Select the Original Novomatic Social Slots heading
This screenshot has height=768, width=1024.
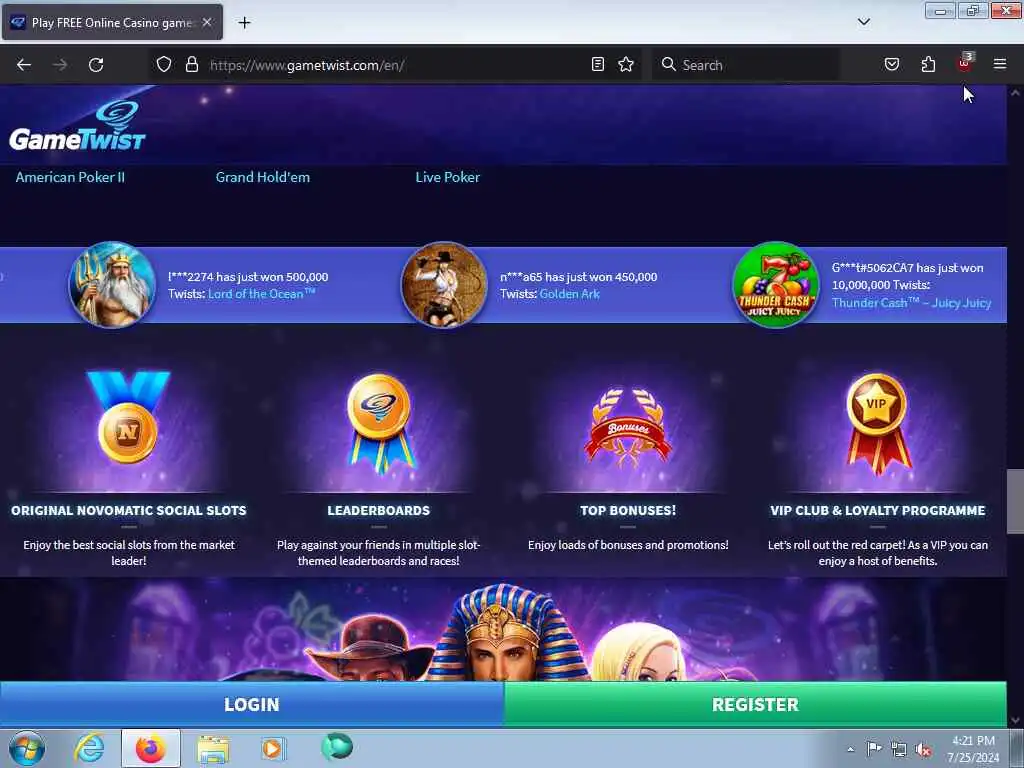[129, 511]
